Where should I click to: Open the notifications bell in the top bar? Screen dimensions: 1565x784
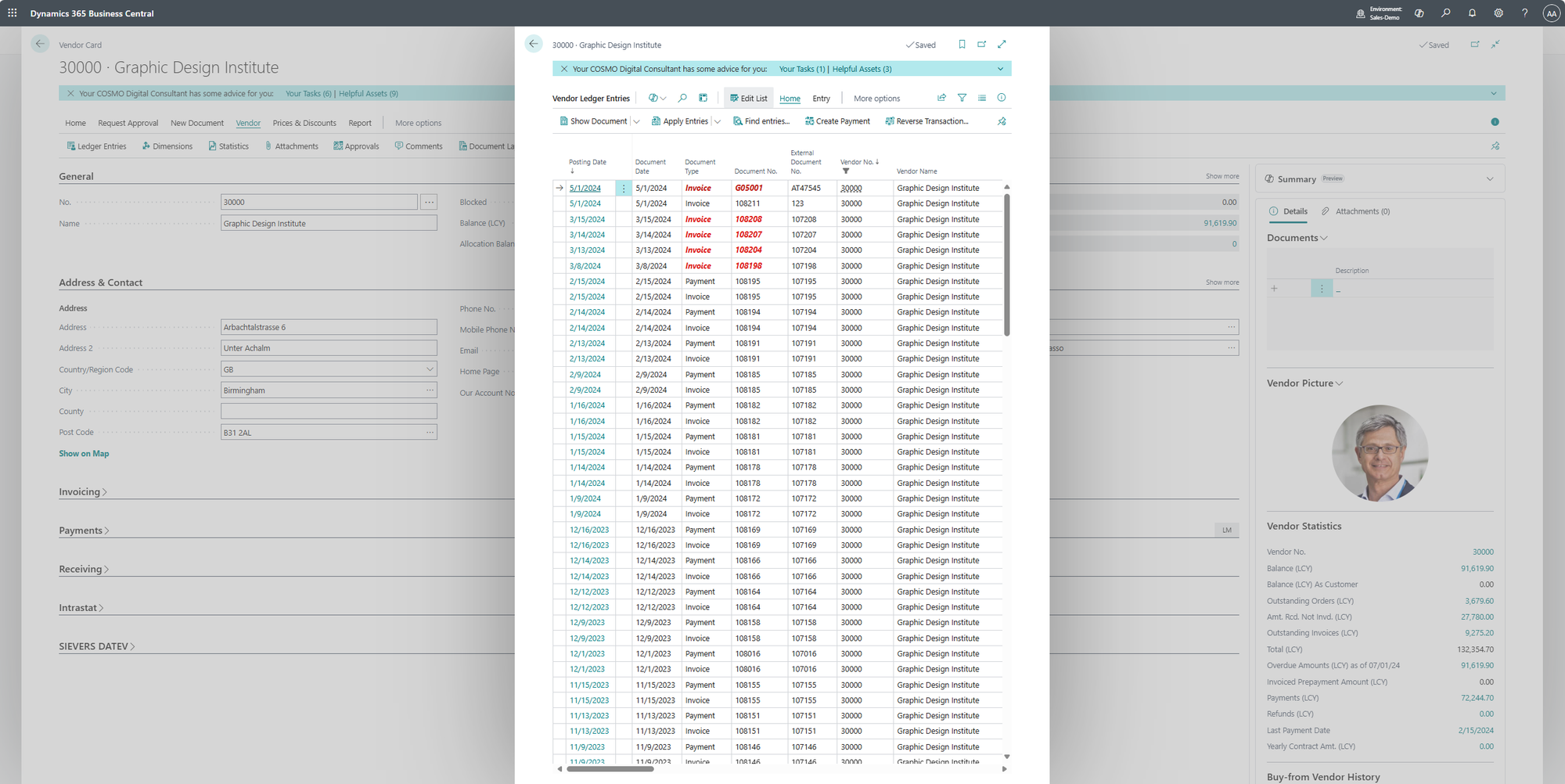pyautogui.click(x=1472, y=13)
